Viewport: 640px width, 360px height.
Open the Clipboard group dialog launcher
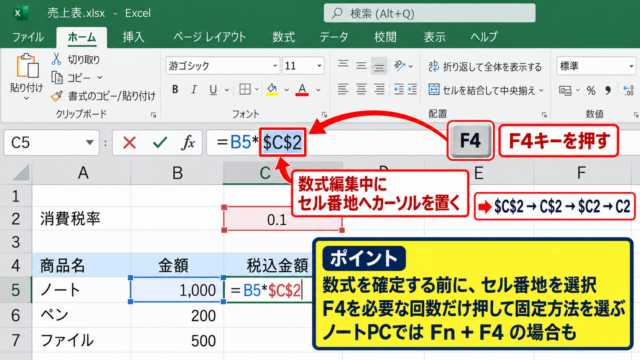(x=153, y=115)
